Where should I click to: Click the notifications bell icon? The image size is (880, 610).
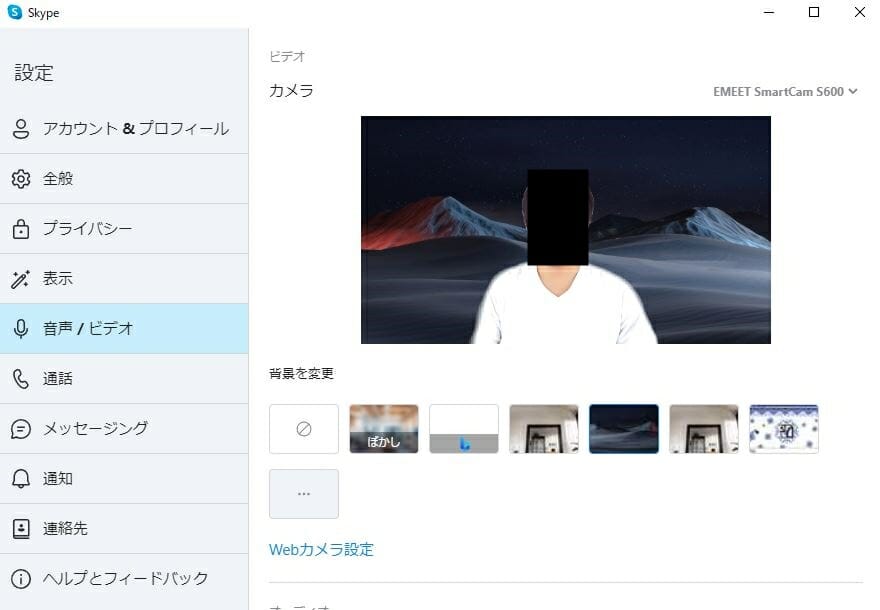(20, 479)
